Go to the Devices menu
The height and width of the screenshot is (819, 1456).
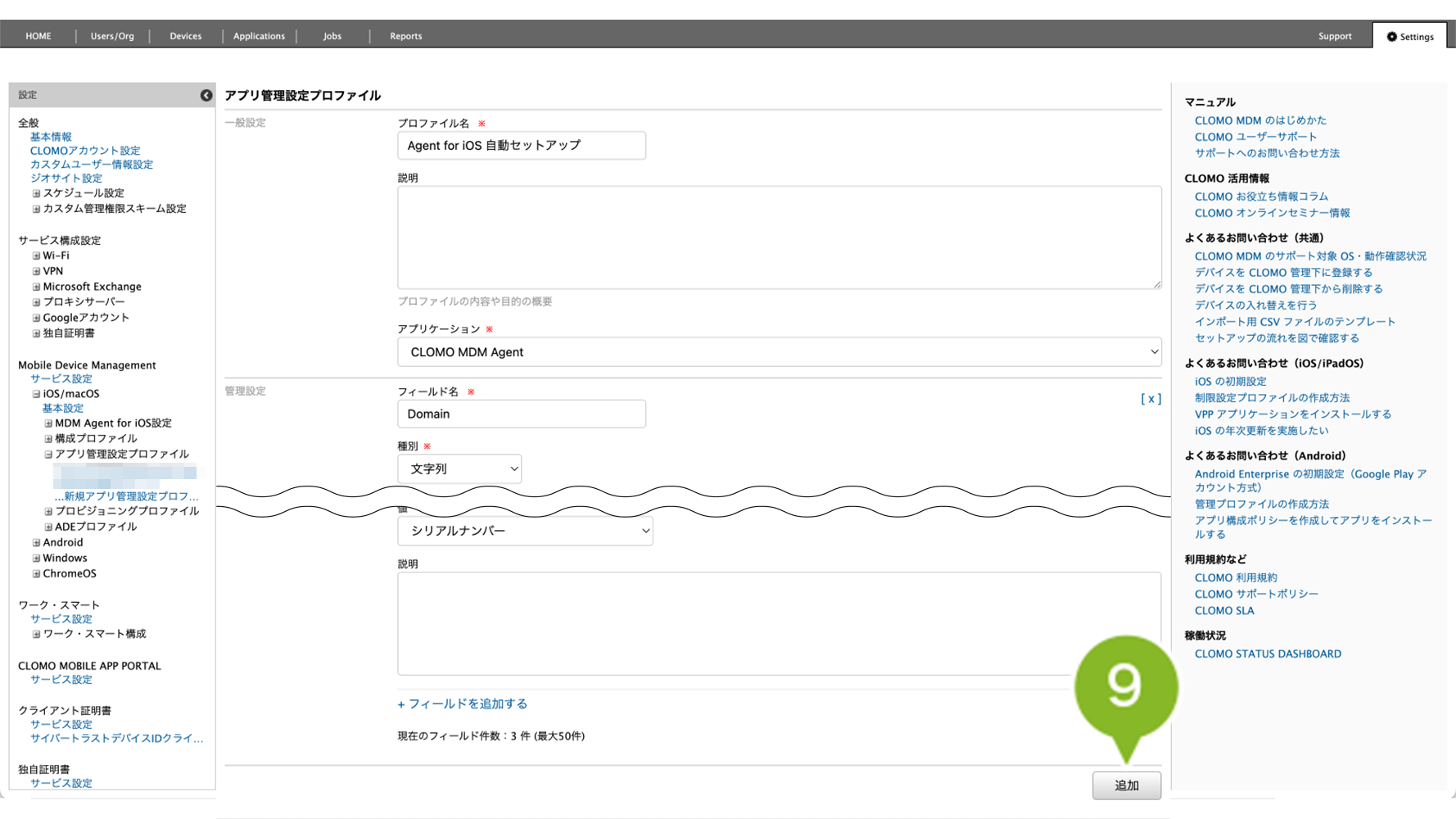(x=185, y=36)
